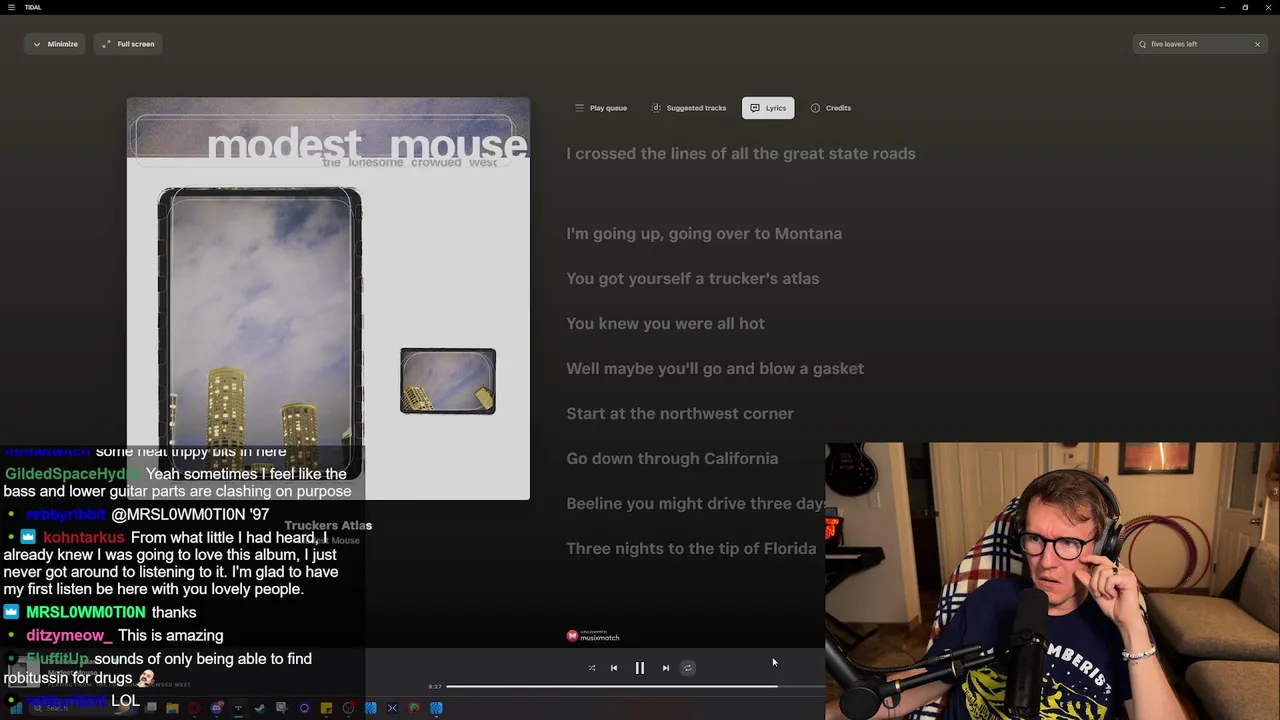
Task: Open File Explorer from the taskbar
Action: point(172,708)
